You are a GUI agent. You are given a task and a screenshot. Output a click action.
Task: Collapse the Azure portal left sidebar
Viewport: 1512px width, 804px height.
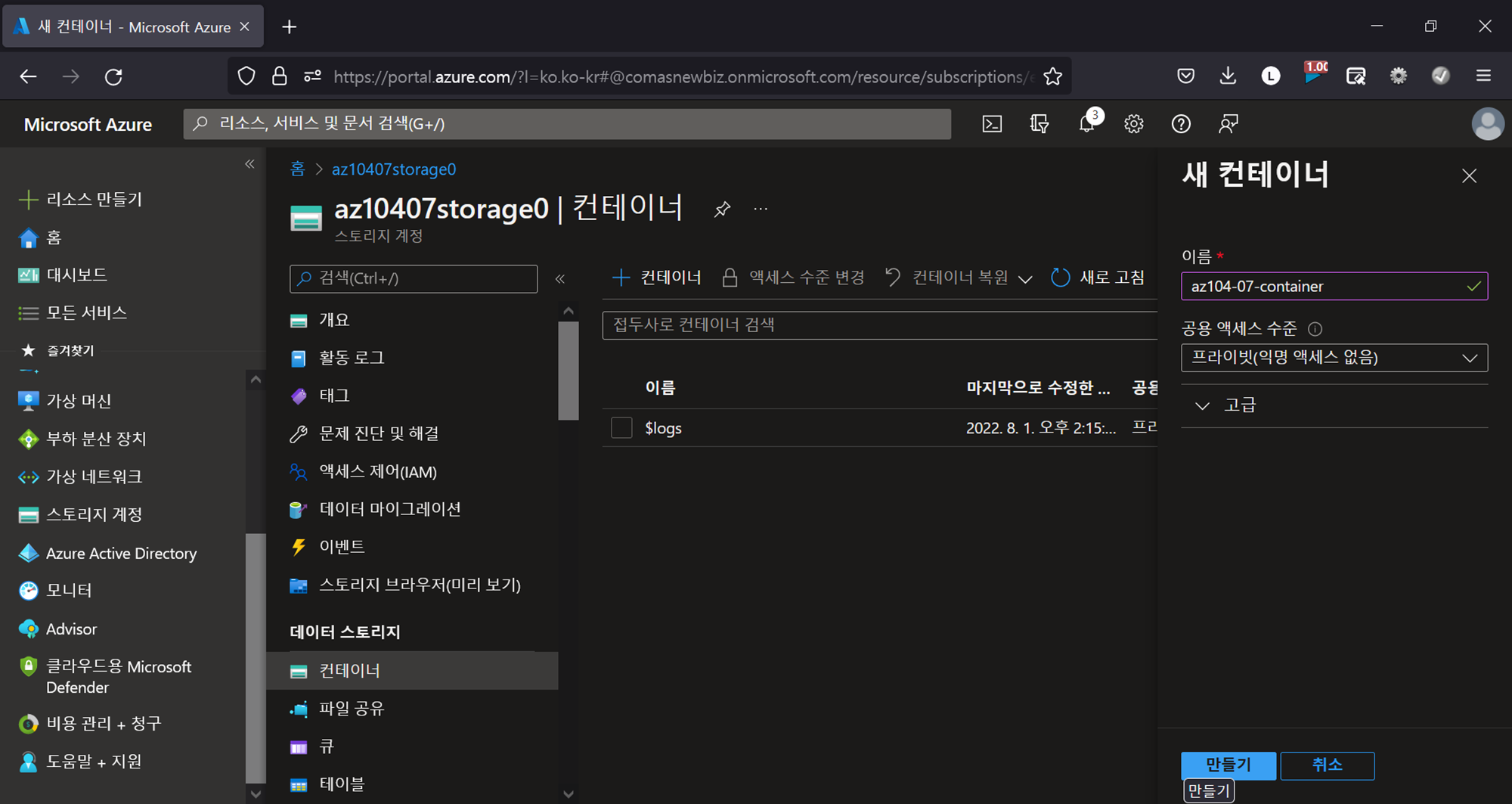(x=249, y=164)
